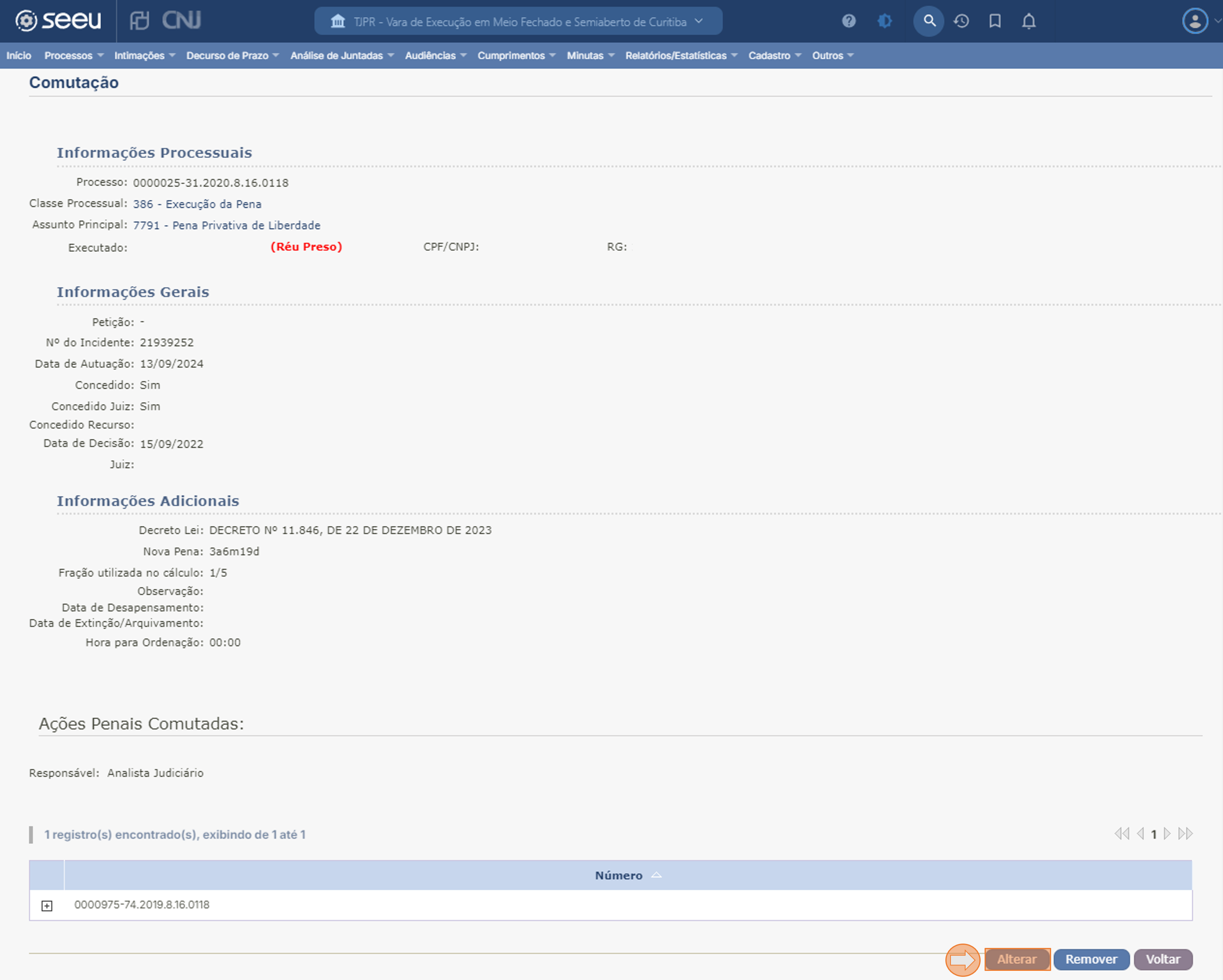Screen dimensions: 1223x980
Task: Open the Intimações menu
Action: [x=145, y=55]
